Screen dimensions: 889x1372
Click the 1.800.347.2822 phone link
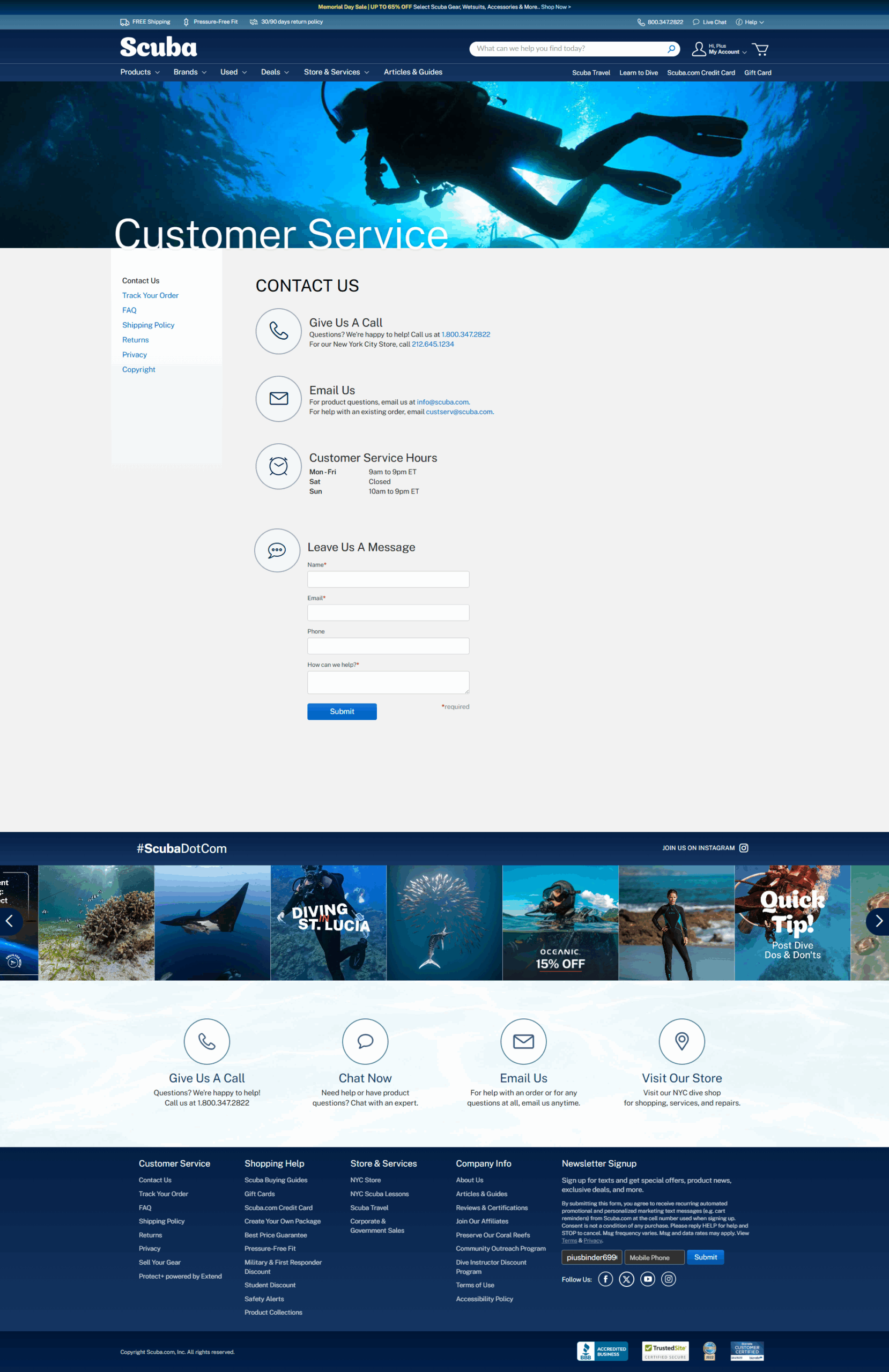click(465, 334)
